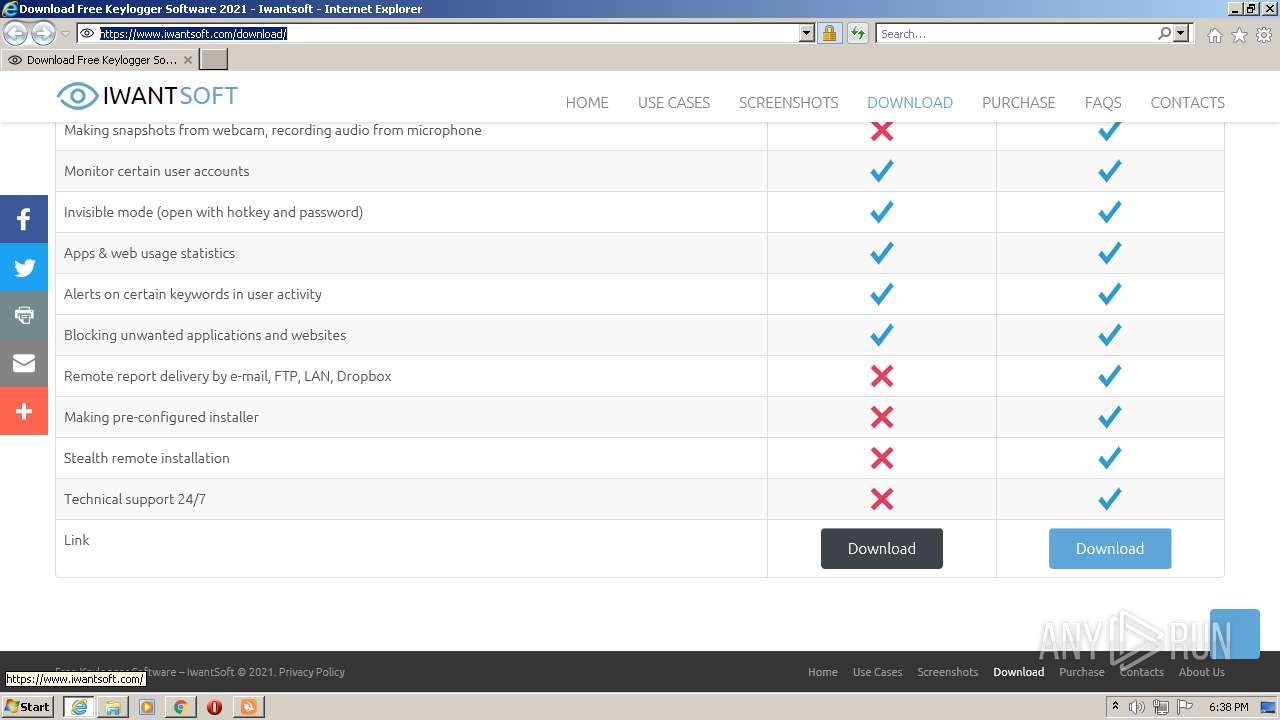Click the Action Center flag tray icon
The image size is (1280, 720).
[x=1183, y=707]
